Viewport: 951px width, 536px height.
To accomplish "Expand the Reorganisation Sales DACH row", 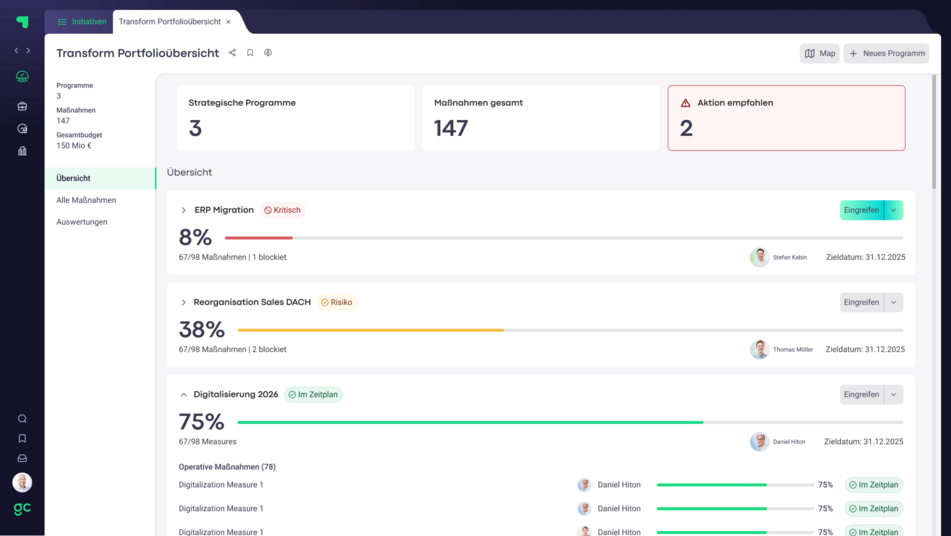I will click(x=183, y=302).
